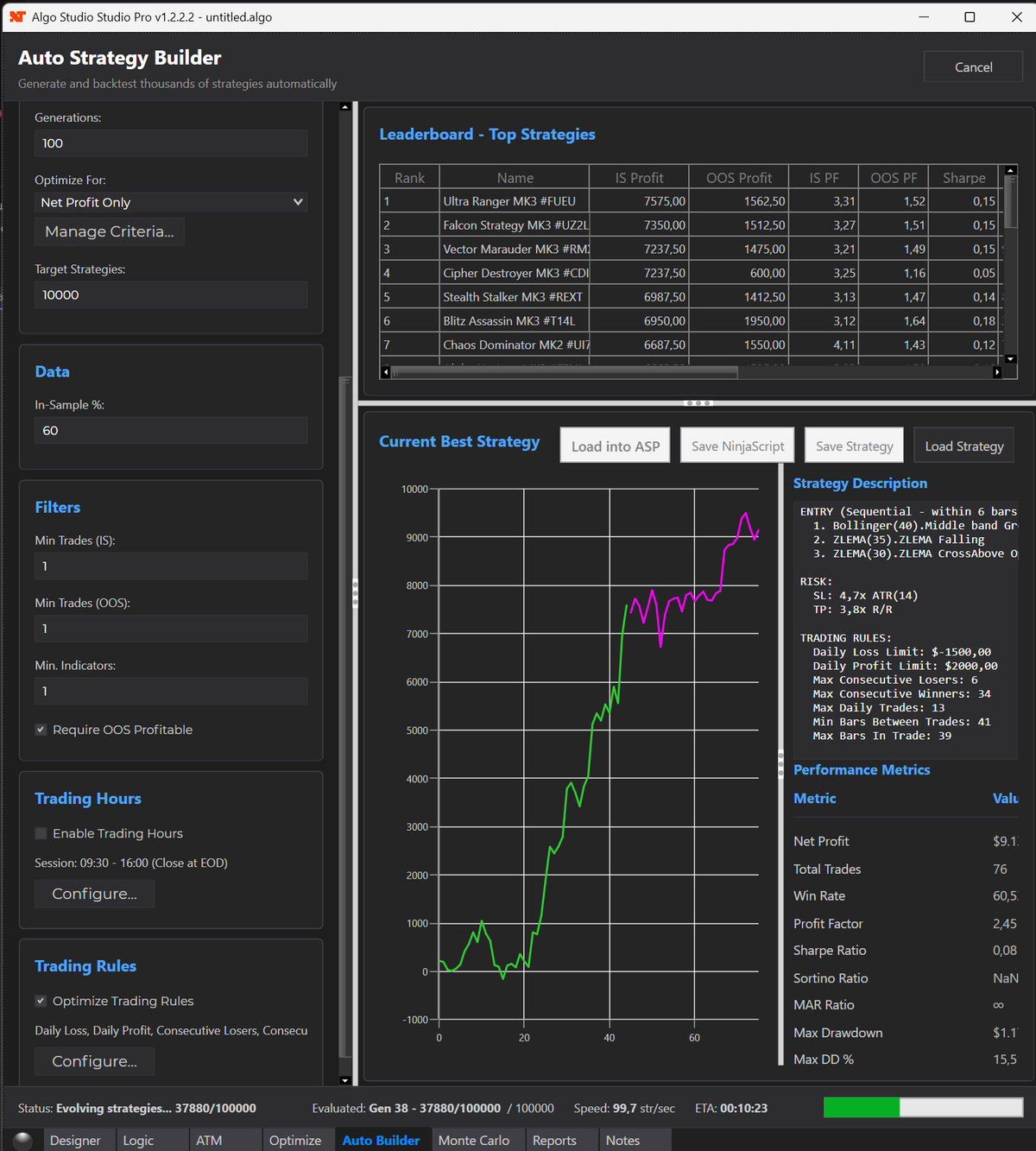Enable the Trading Hours checkbox
1036x1151 pixels.
pos(41,833)
